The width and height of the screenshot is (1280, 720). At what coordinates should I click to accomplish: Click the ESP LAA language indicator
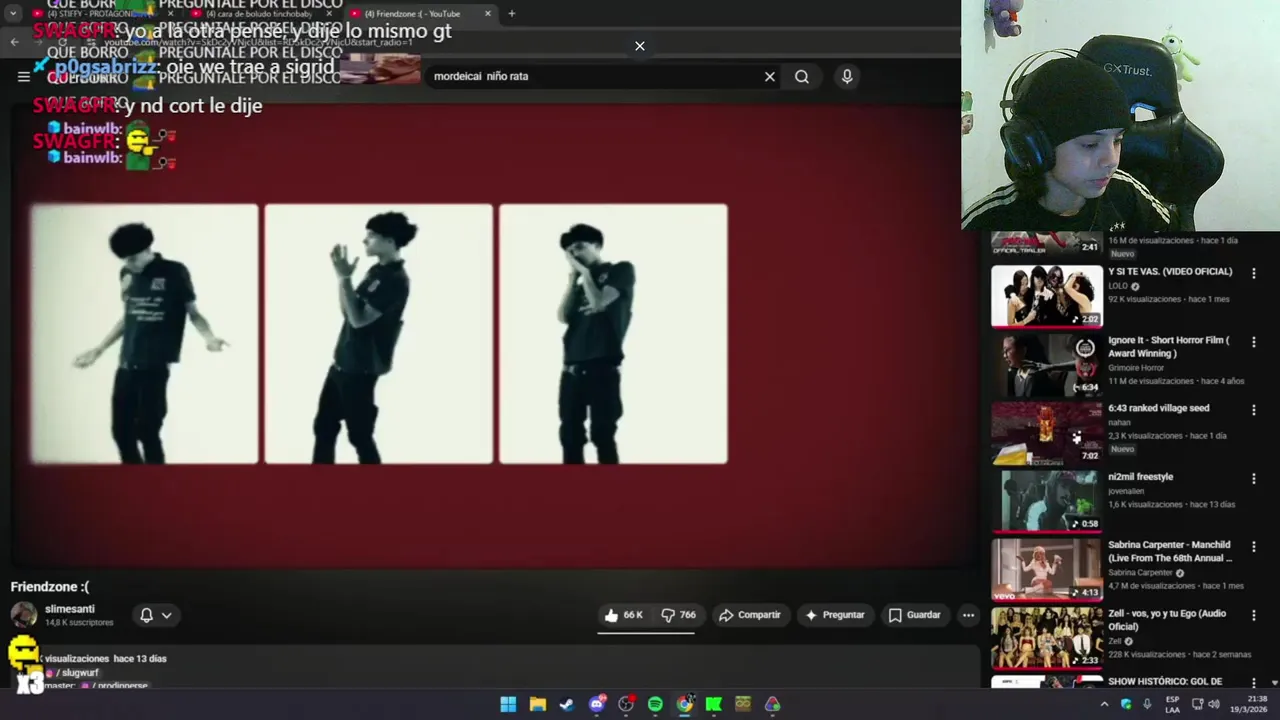[x=1172, y=704]
